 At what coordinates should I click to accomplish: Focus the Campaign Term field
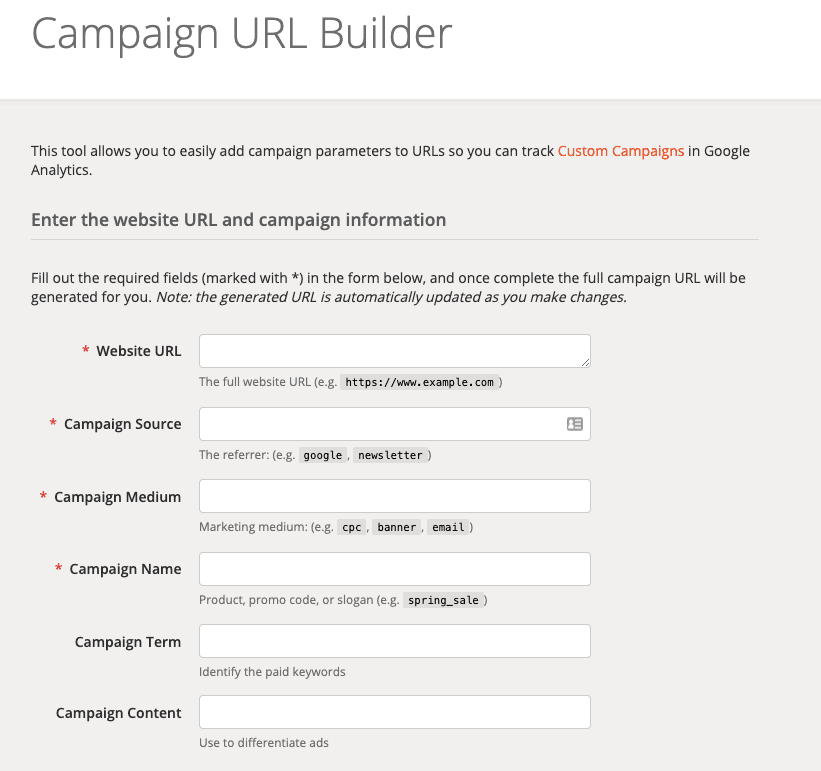395,641
